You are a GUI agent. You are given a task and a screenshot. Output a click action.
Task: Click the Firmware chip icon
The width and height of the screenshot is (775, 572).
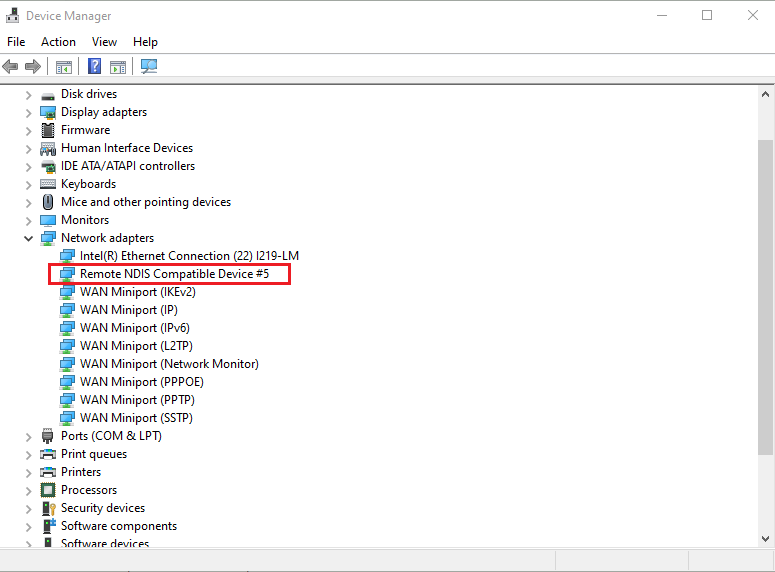tap(48, 131)
